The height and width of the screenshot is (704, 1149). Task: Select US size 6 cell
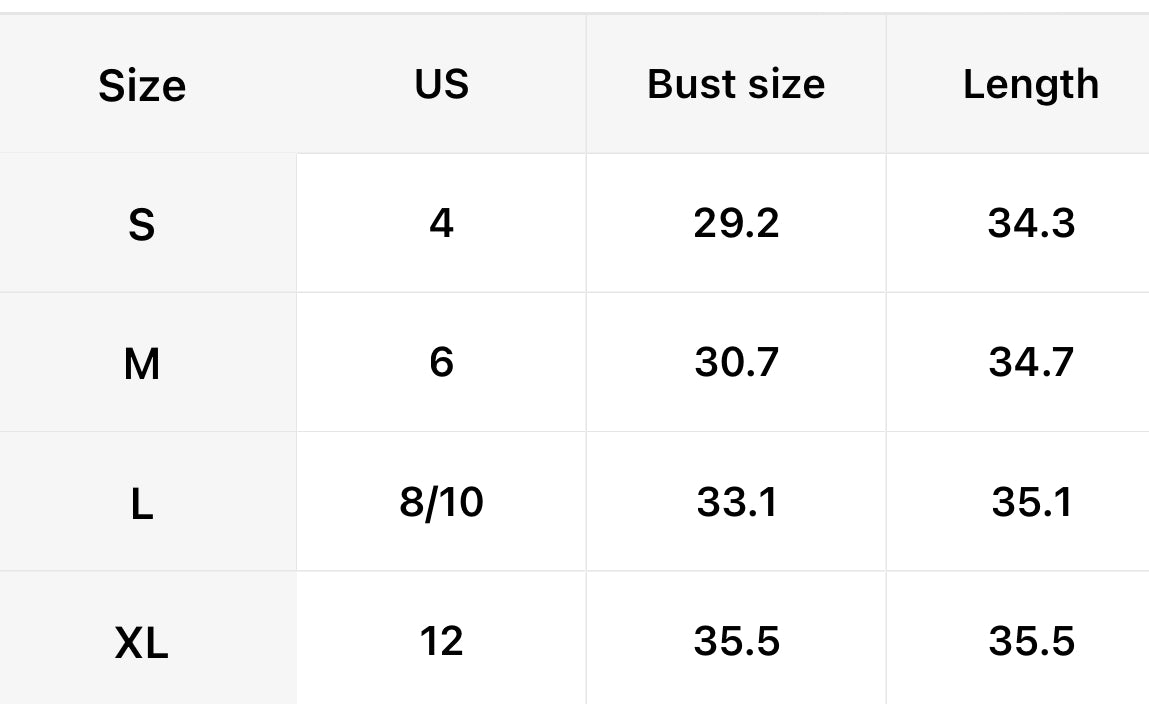pyautogui.click(x=441, y=362)
